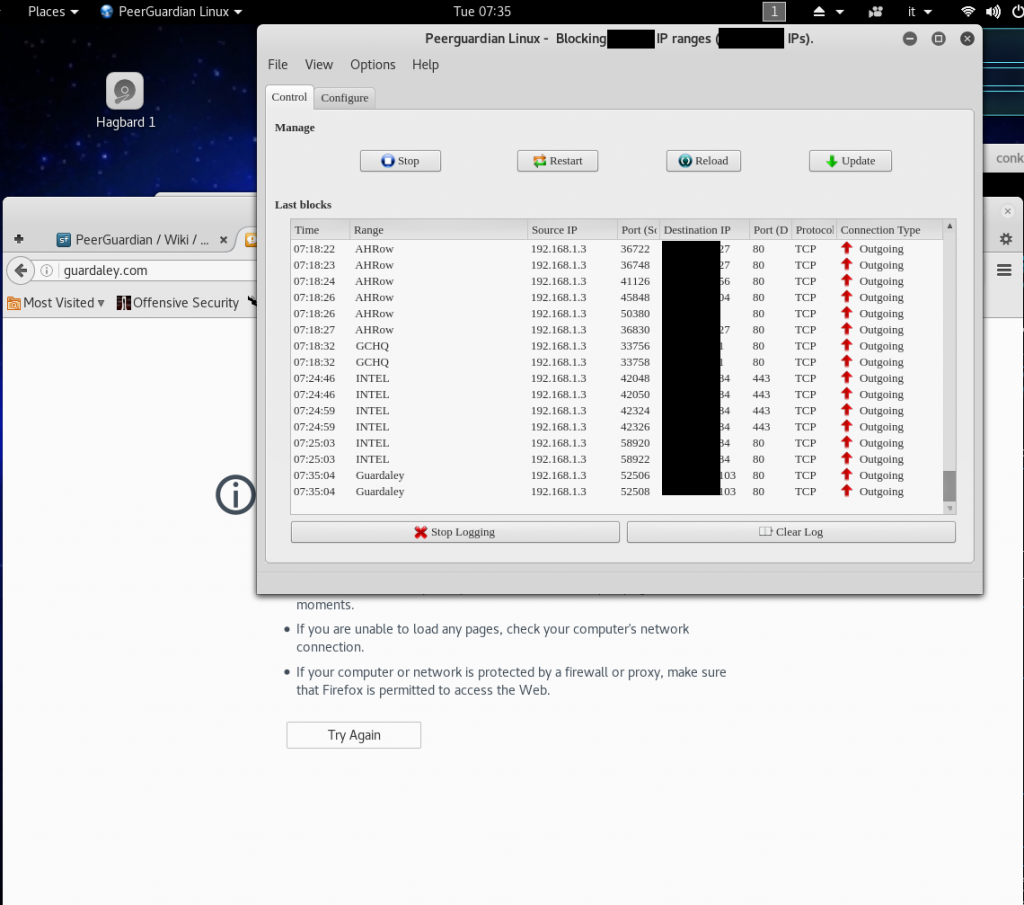1024x905 pixels.
Task: Select the GCHQ row with source port 33758
Action: coord(616,362)
